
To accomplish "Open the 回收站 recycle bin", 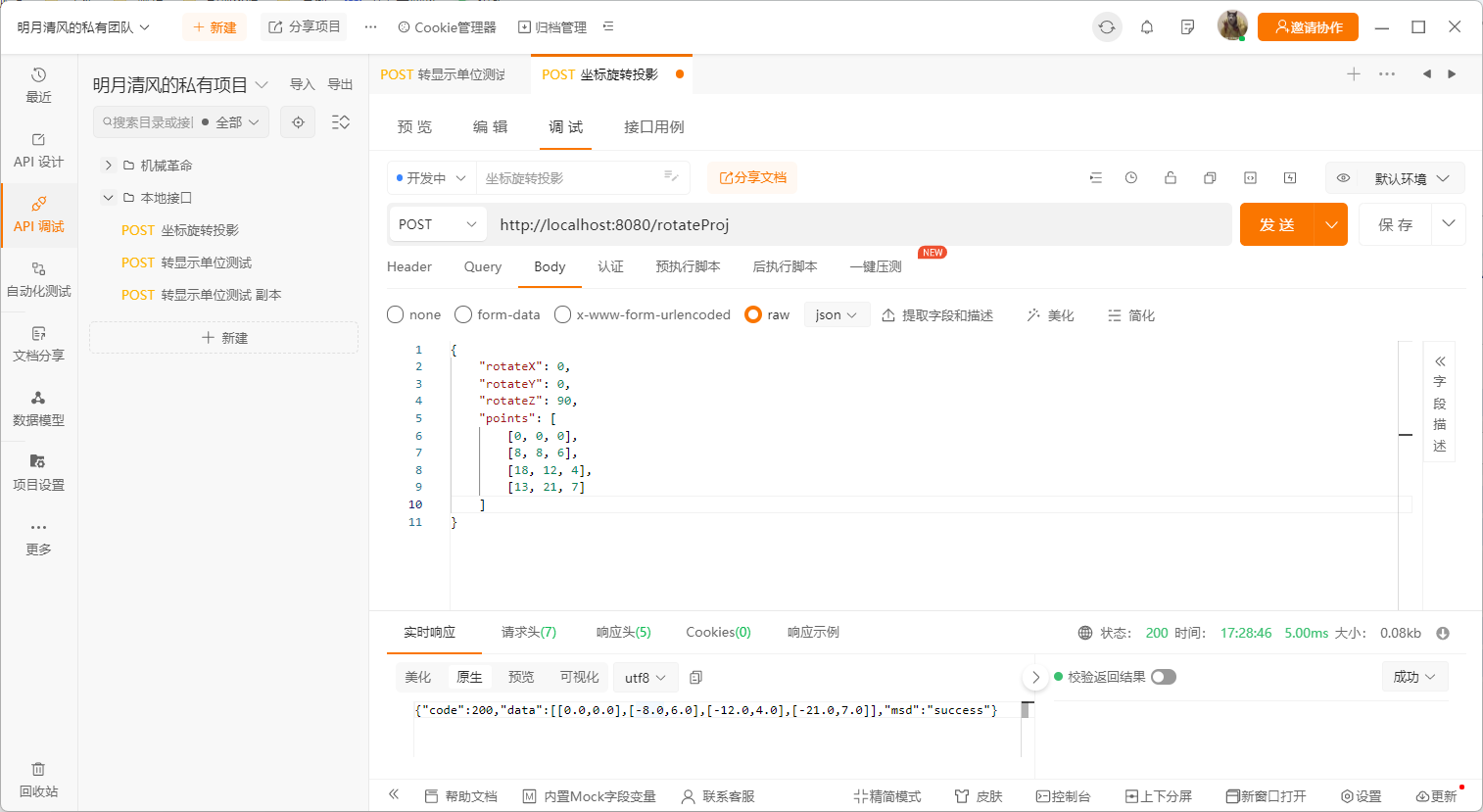I will coord(38,780).
